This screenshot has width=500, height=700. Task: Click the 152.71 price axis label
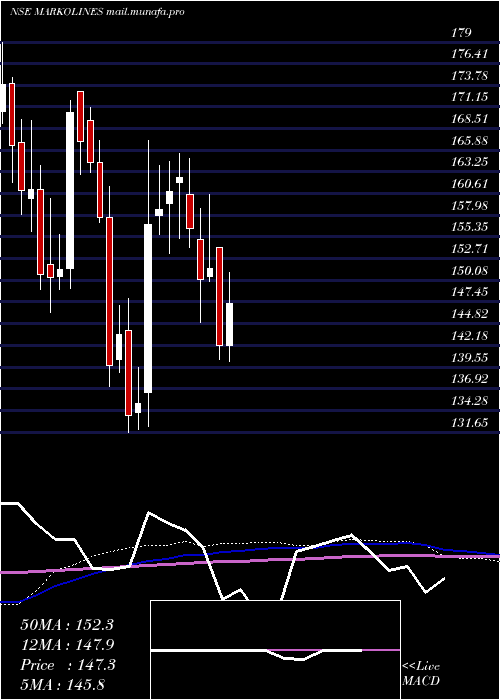pos(469,249)
